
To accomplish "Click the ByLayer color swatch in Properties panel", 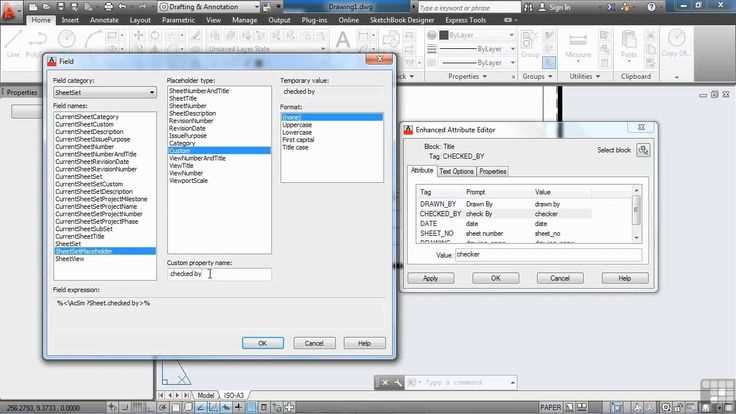I will [444, 35].
